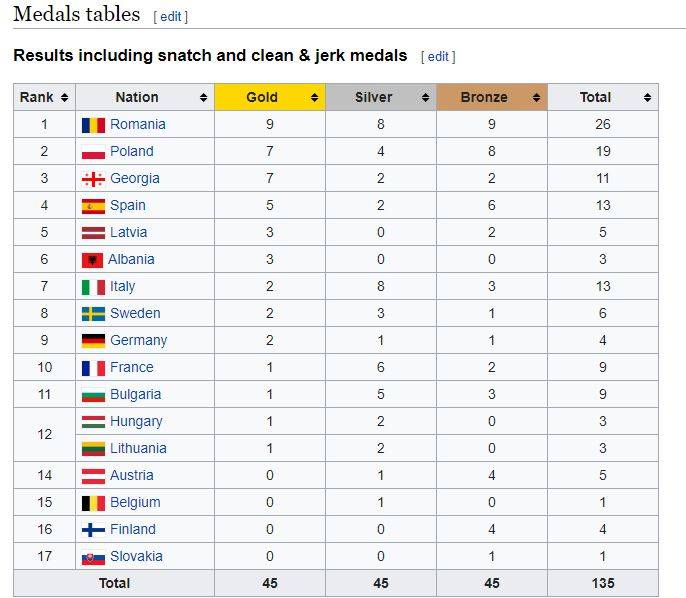Edit the Medals tables section
Image resolution: width=686 pixels, height=598 pixels.
pos(171,17)
